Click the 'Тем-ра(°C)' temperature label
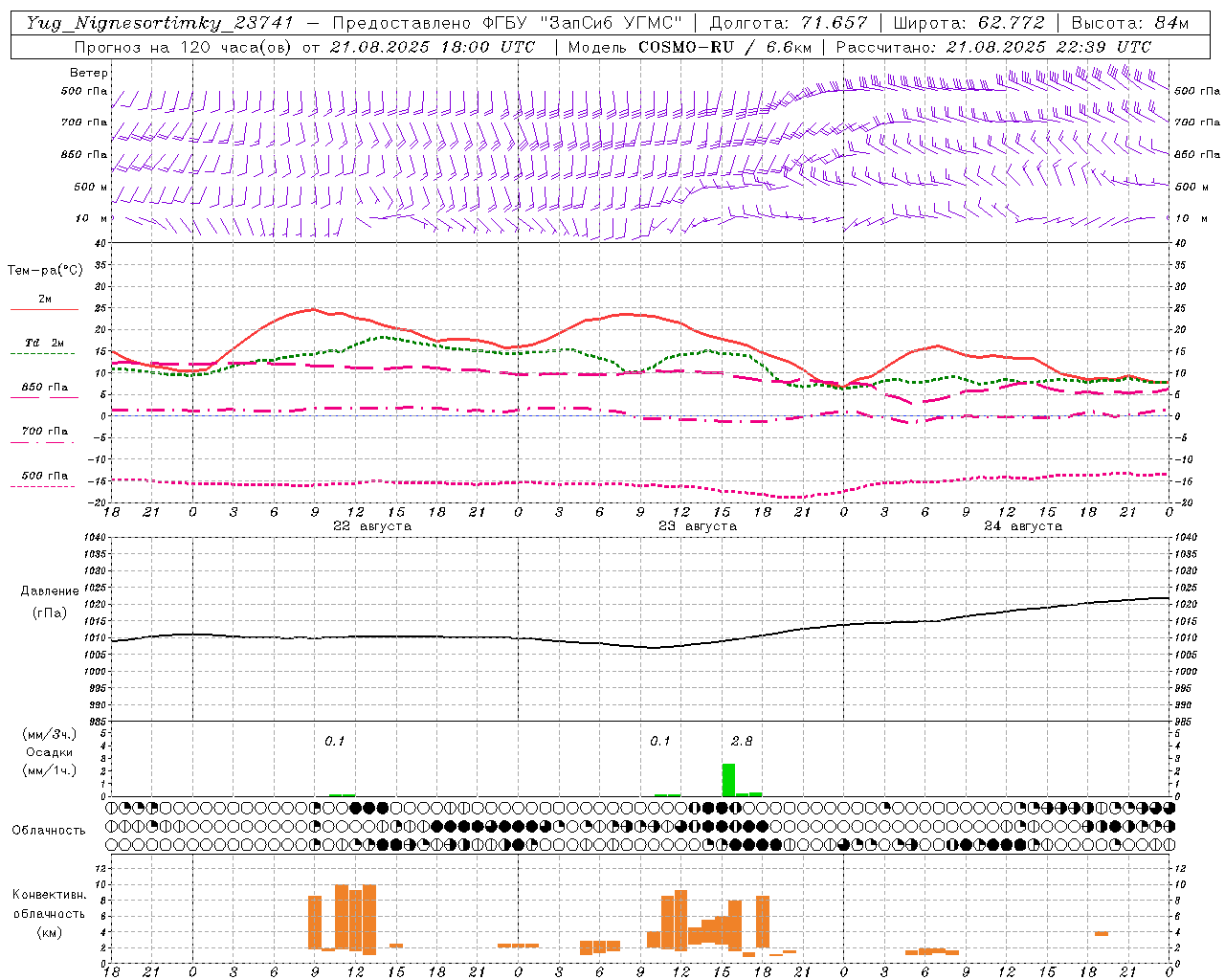The height and width of the screenshot is (980, 1225). tap(45, 271)
